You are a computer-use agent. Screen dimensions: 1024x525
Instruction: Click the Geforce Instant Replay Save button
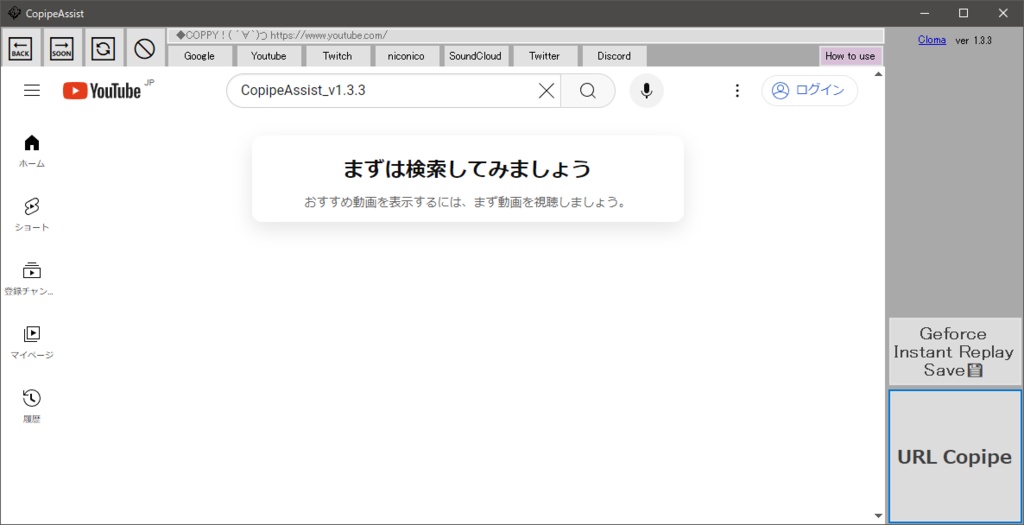click(x=954, y=351)
